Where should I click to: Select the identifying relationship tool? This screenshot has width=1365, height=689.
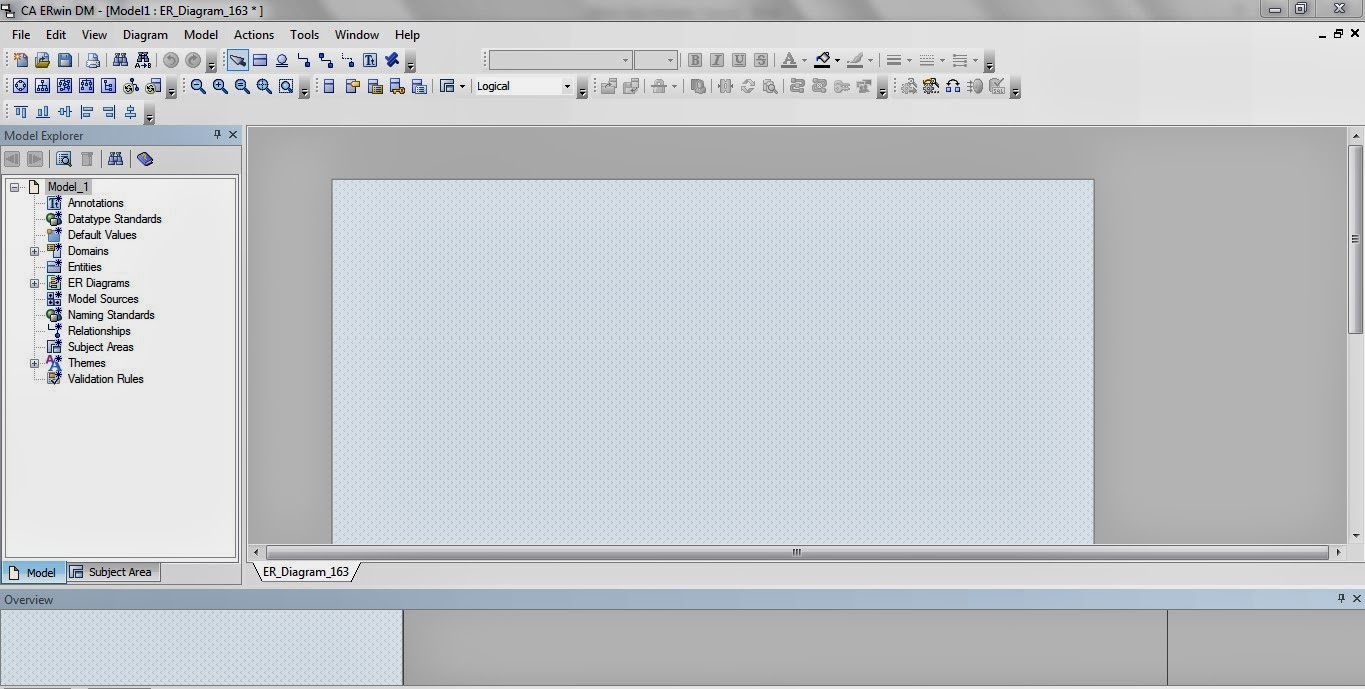304,61
